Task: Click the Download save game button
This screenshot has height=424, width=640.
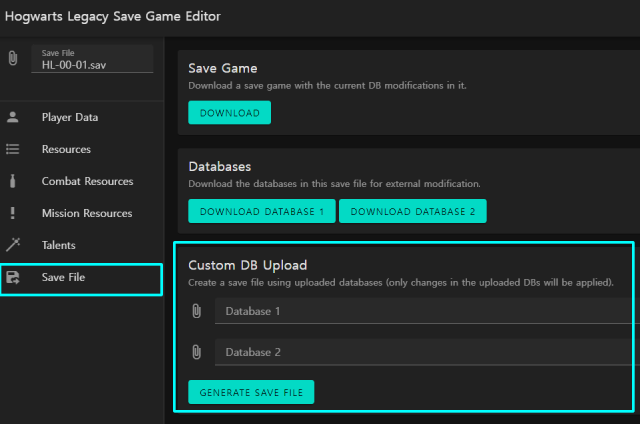Action: tap(229, 113)
